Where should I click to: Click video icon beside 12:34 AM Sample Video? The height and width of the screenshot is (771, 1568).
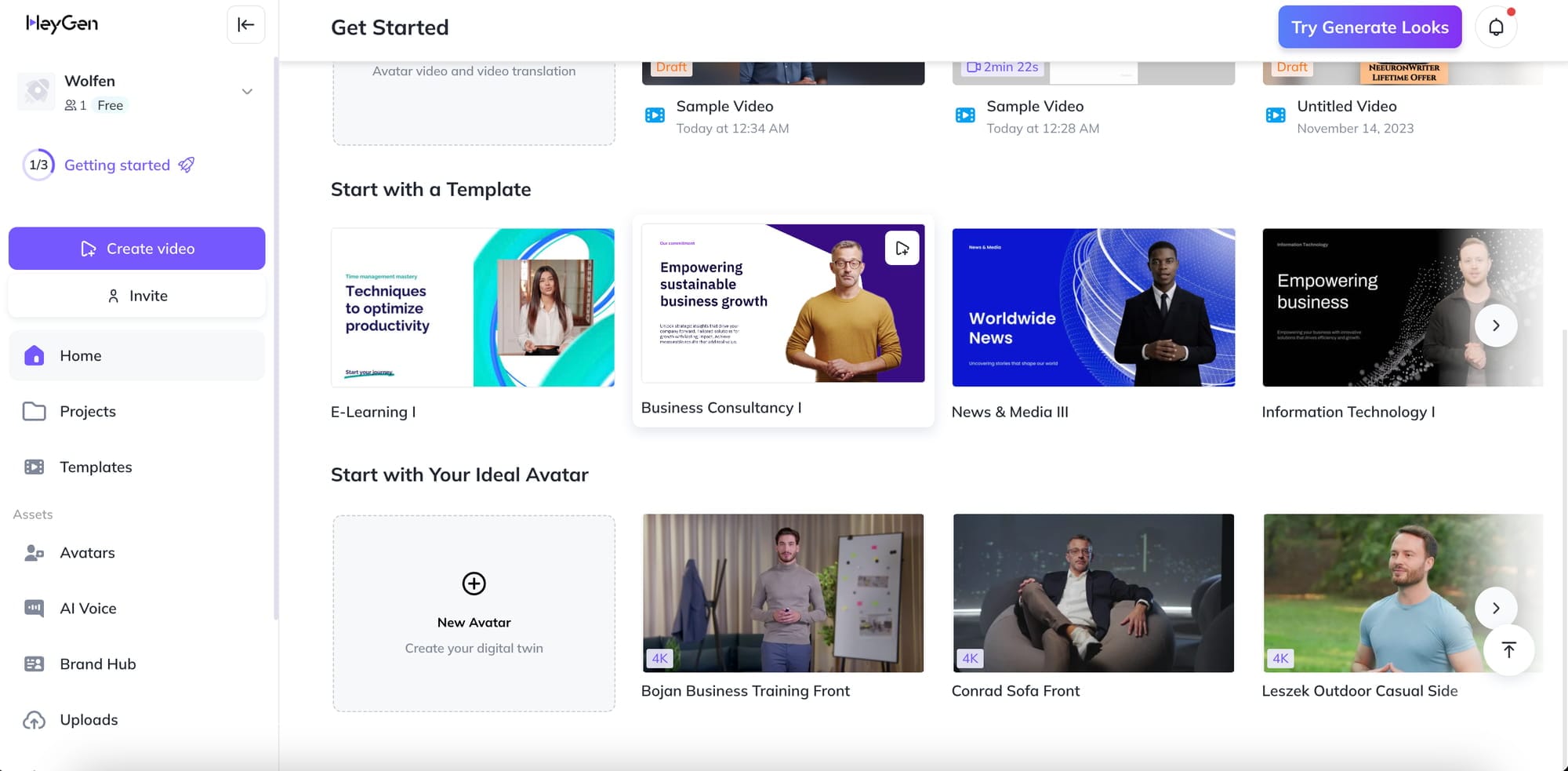tap(655, 115)
